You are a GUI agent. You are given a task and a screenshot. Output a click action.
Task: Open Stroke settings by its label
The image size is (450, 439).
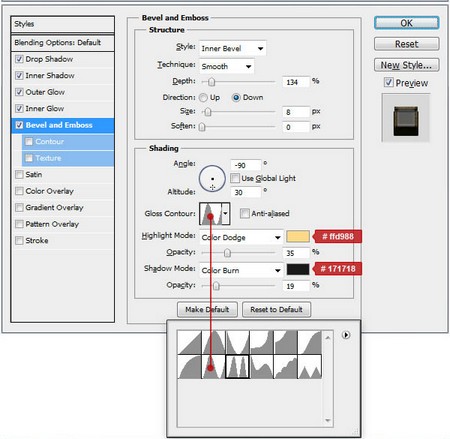point(37,240)
